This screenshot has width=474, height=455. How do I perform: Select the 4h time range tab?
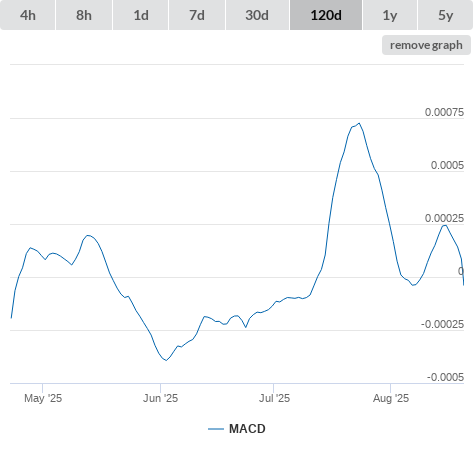[28, 15]
